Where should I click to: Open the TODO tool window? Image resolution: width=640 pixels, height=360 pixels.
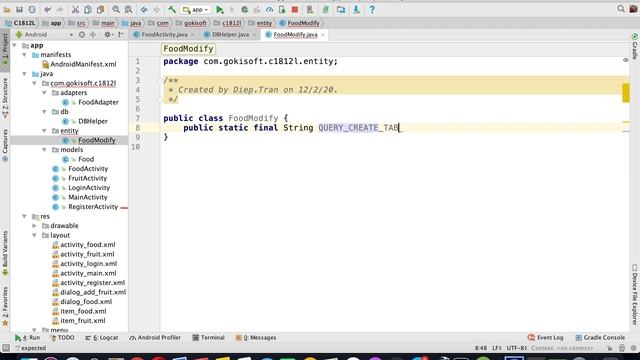tap(62, 338)
